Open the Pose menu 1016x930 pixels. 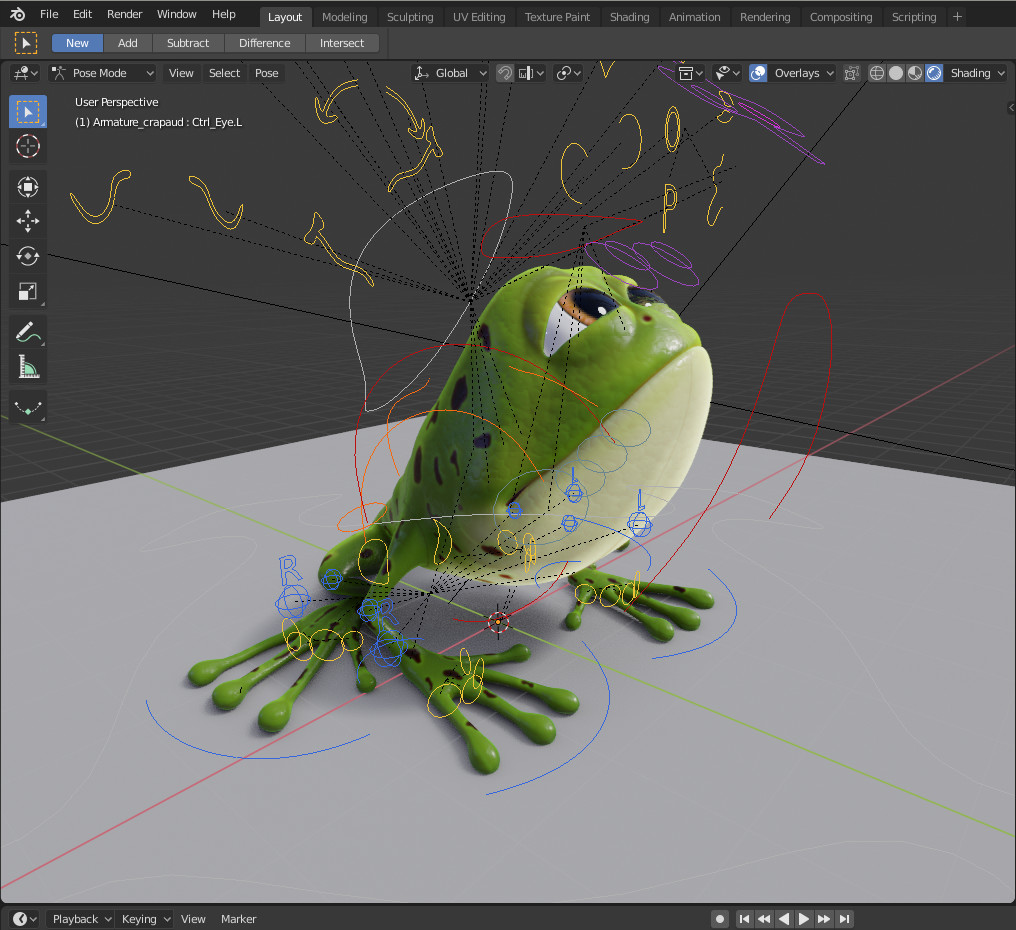pos(266,73)
